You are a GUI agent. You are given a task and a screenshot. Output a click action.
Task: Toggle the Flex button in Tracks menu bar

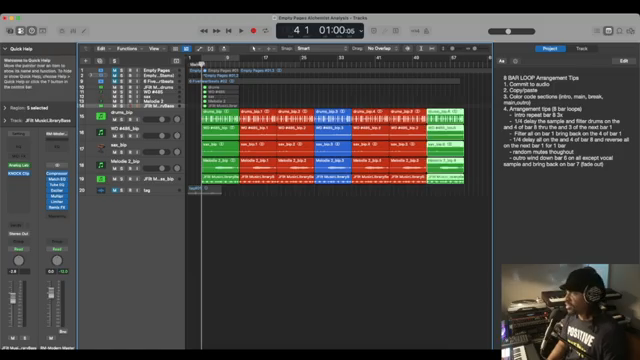(x=211, y=49)
